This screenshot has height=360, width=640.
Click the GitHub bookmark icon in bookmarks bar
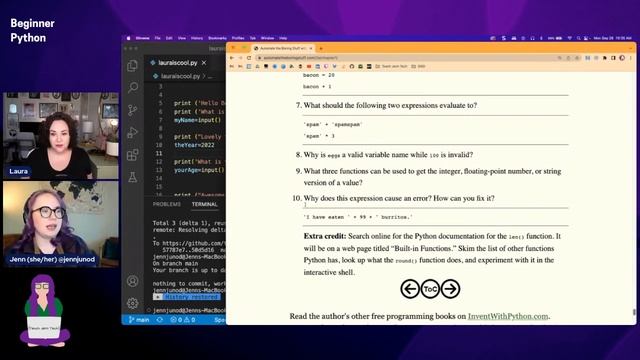click(x=351, y=66)
